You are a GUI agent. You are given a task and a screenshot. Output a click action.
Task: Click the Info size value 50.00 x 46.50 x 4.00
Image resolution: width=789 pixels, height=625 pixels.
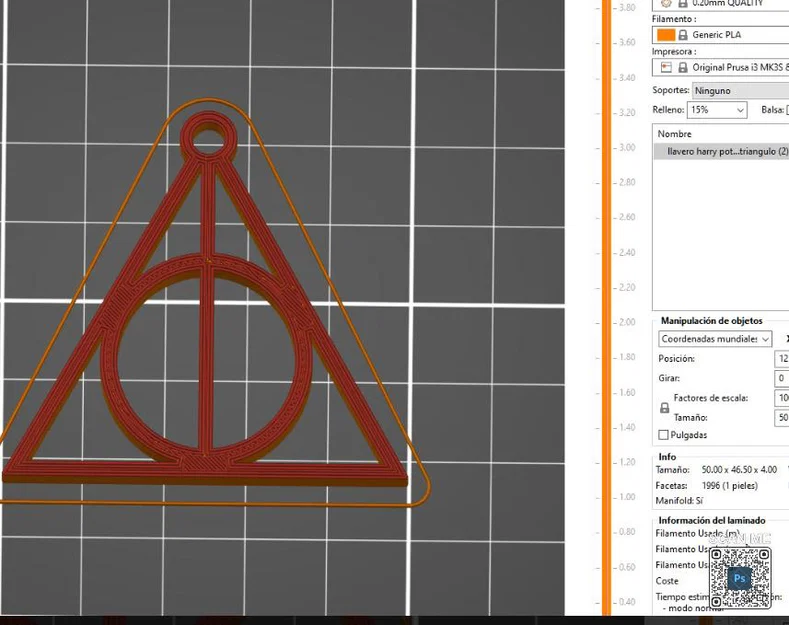tap(739, 470)
